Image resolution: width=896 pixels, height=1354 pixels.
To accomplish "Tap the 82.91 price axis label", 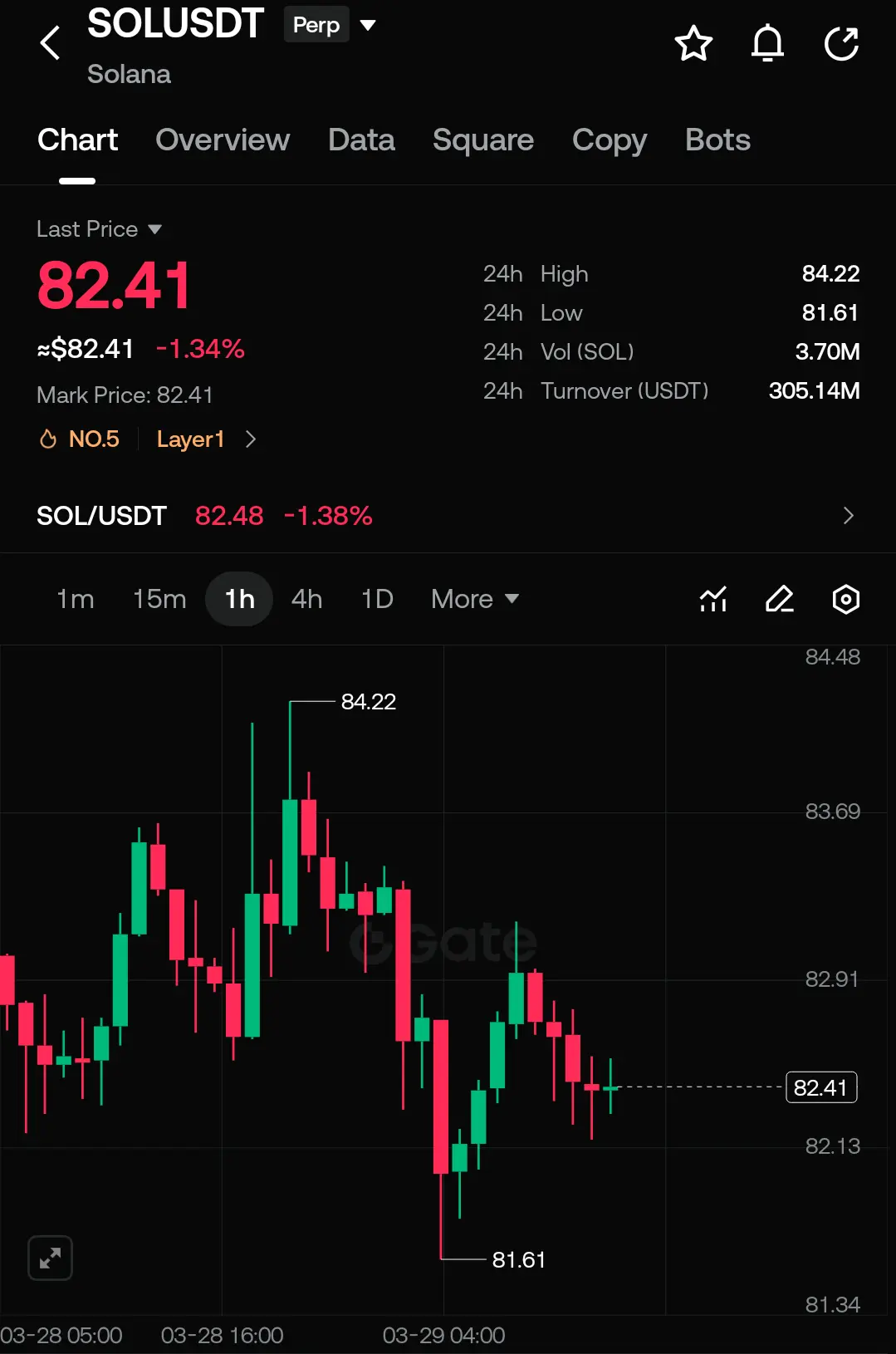I will tap(831, 979).
